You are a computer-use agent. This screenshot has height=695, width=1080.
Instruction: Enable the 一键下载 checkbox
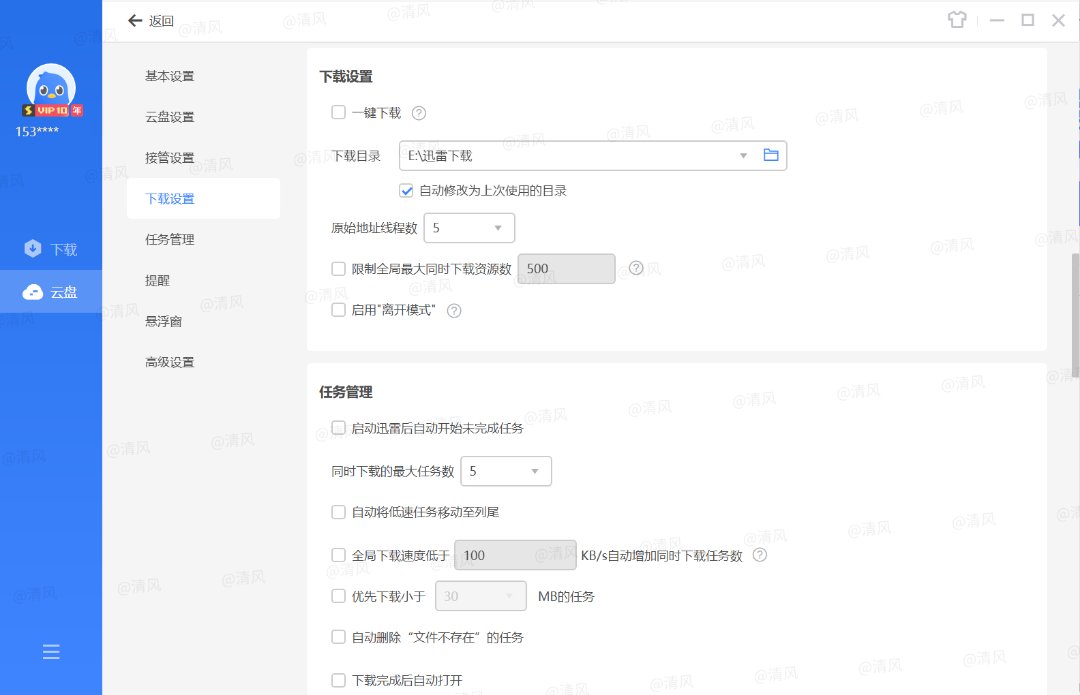click(338, 113)
